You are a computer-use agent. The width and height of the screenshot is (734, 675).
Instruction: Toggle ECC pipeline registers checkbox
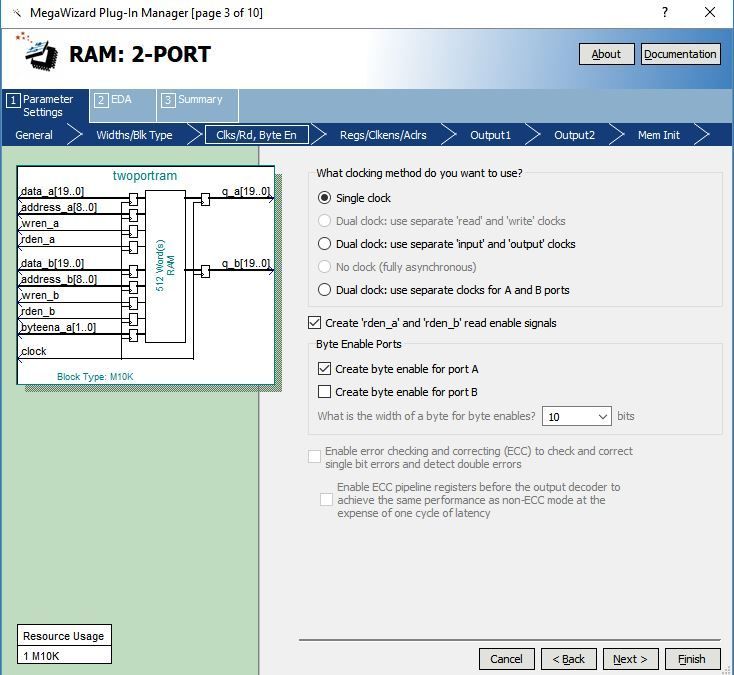point(326,499)
